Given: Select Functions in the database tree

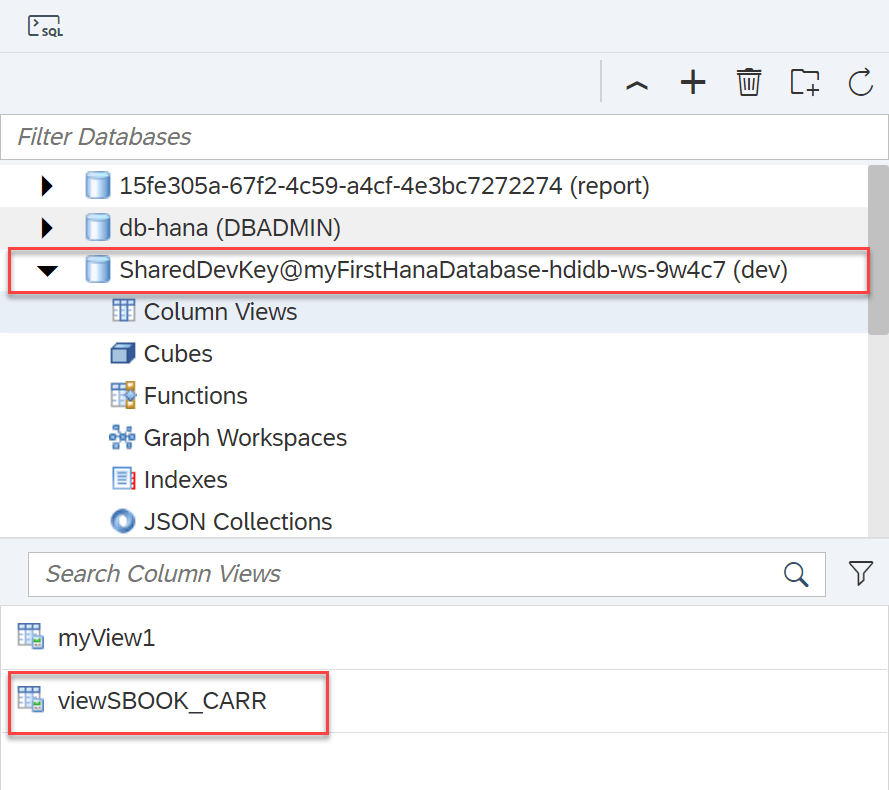Looking at the screenshot, I should pyautogui.click(x=195, y=396).
